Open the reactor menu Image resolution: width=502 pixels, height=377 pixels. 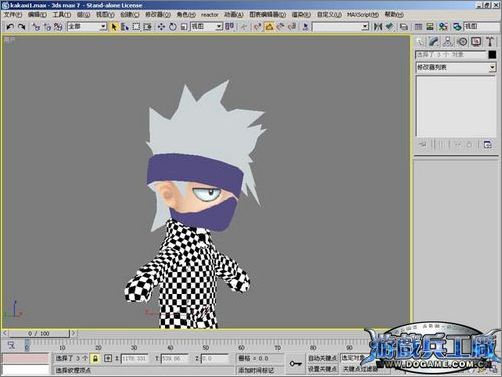(209, 15)
